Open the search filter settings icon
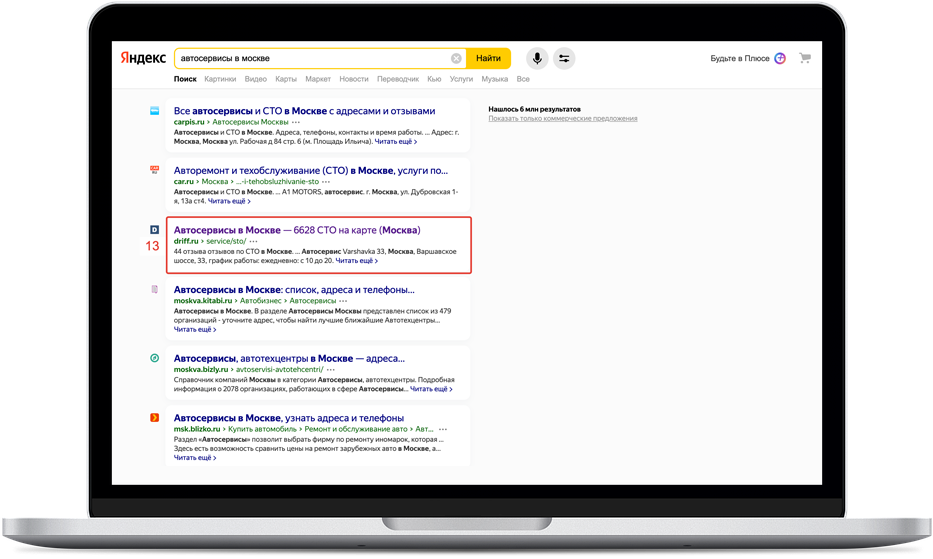This screenshot has height=559, width=933. [x=564, y=58]
